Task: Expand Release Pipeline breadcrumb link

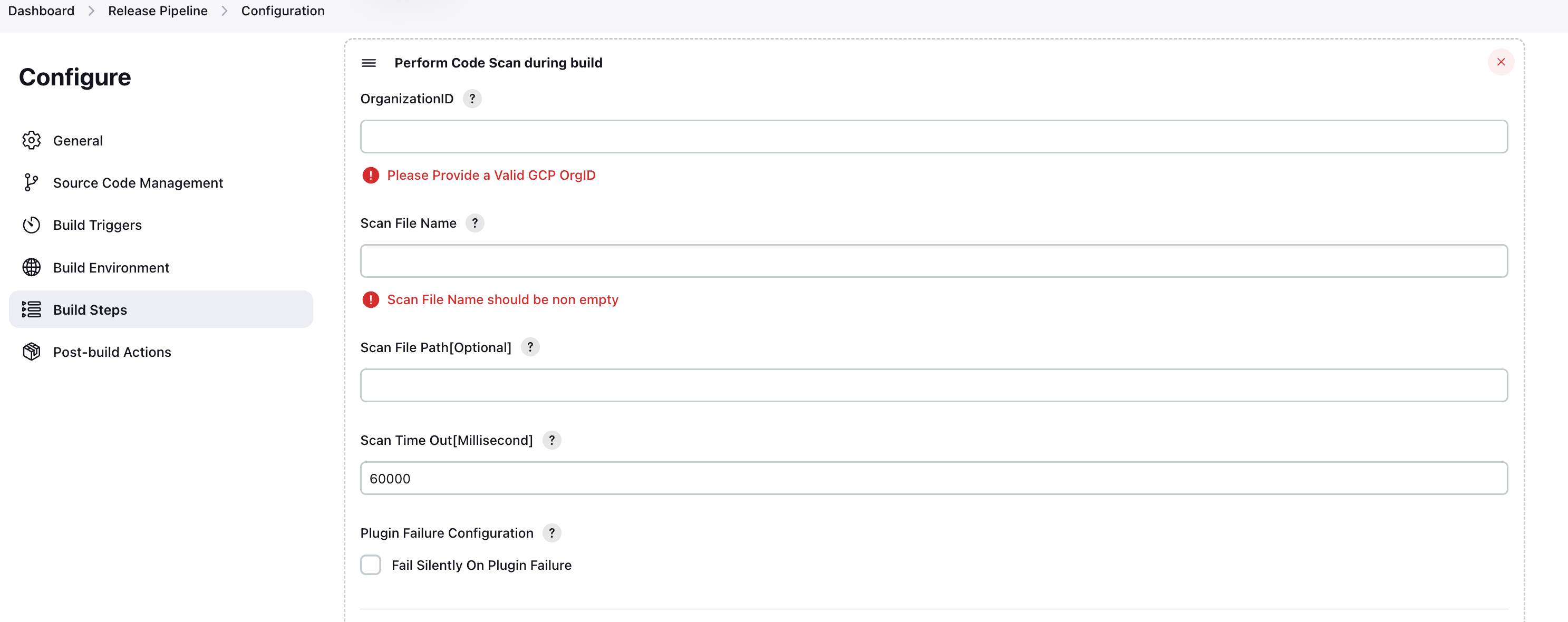Action: (157, 10)
